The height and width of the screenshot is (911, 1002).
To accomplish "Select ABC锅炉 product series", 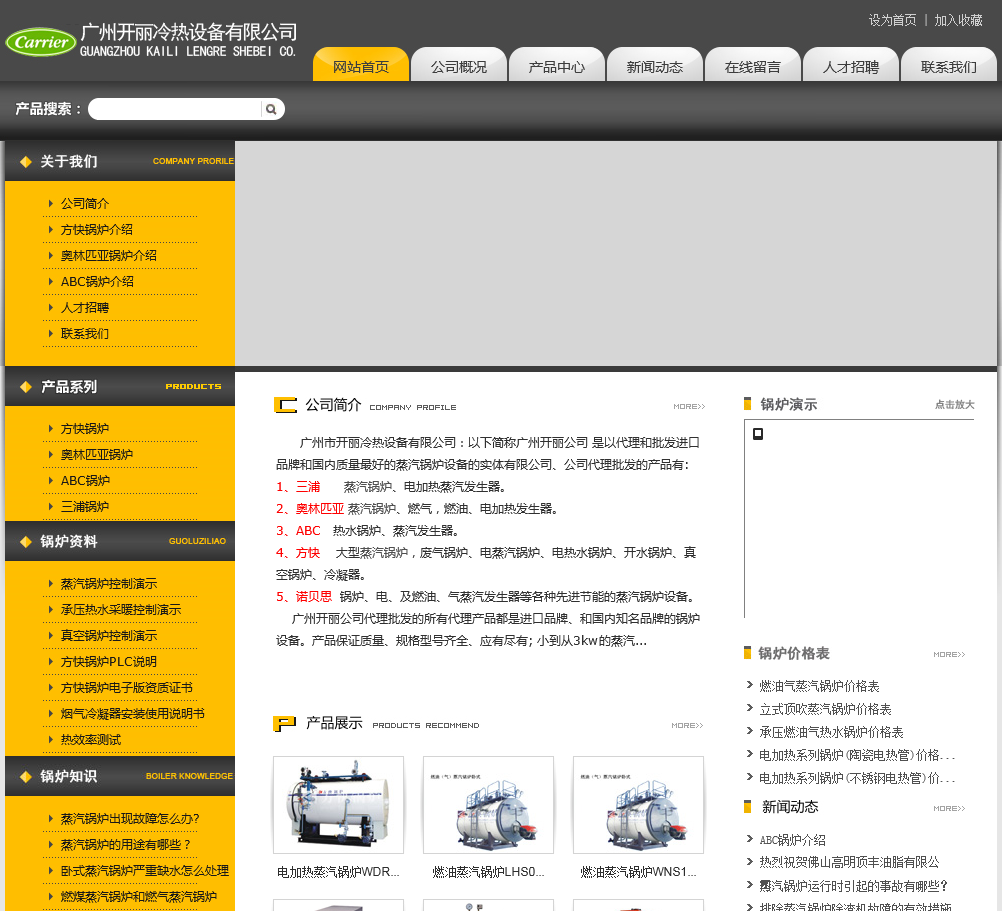I will tap(85, 480).
